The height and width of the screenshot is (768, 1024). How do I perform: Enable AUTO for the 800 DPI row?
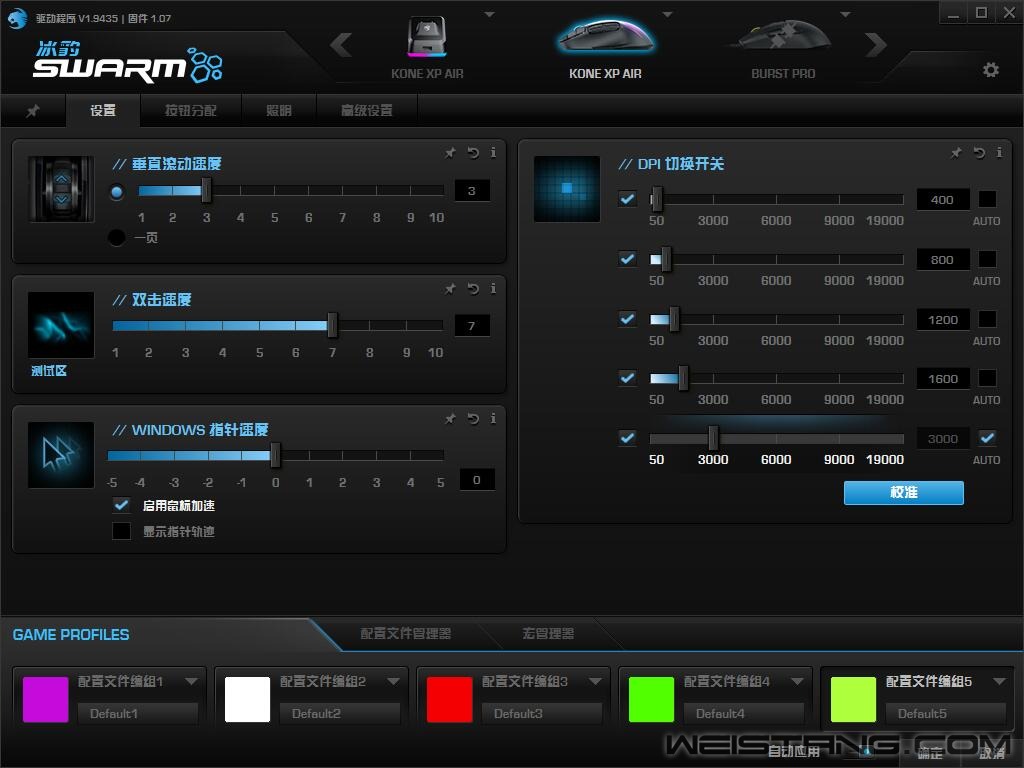[x=987, y=259]
